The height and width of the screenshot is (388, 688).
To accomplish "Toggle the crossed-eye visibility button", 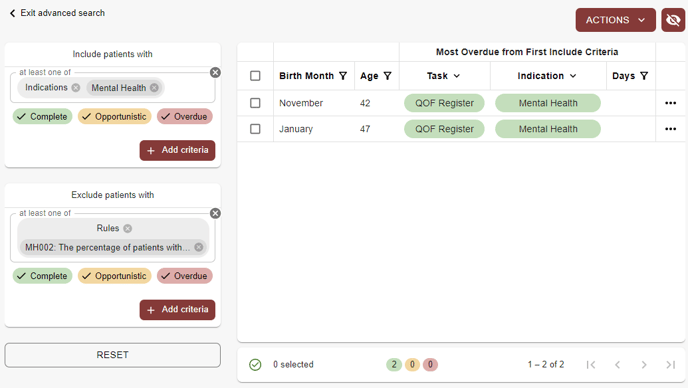I will click(x=673, y=20).
